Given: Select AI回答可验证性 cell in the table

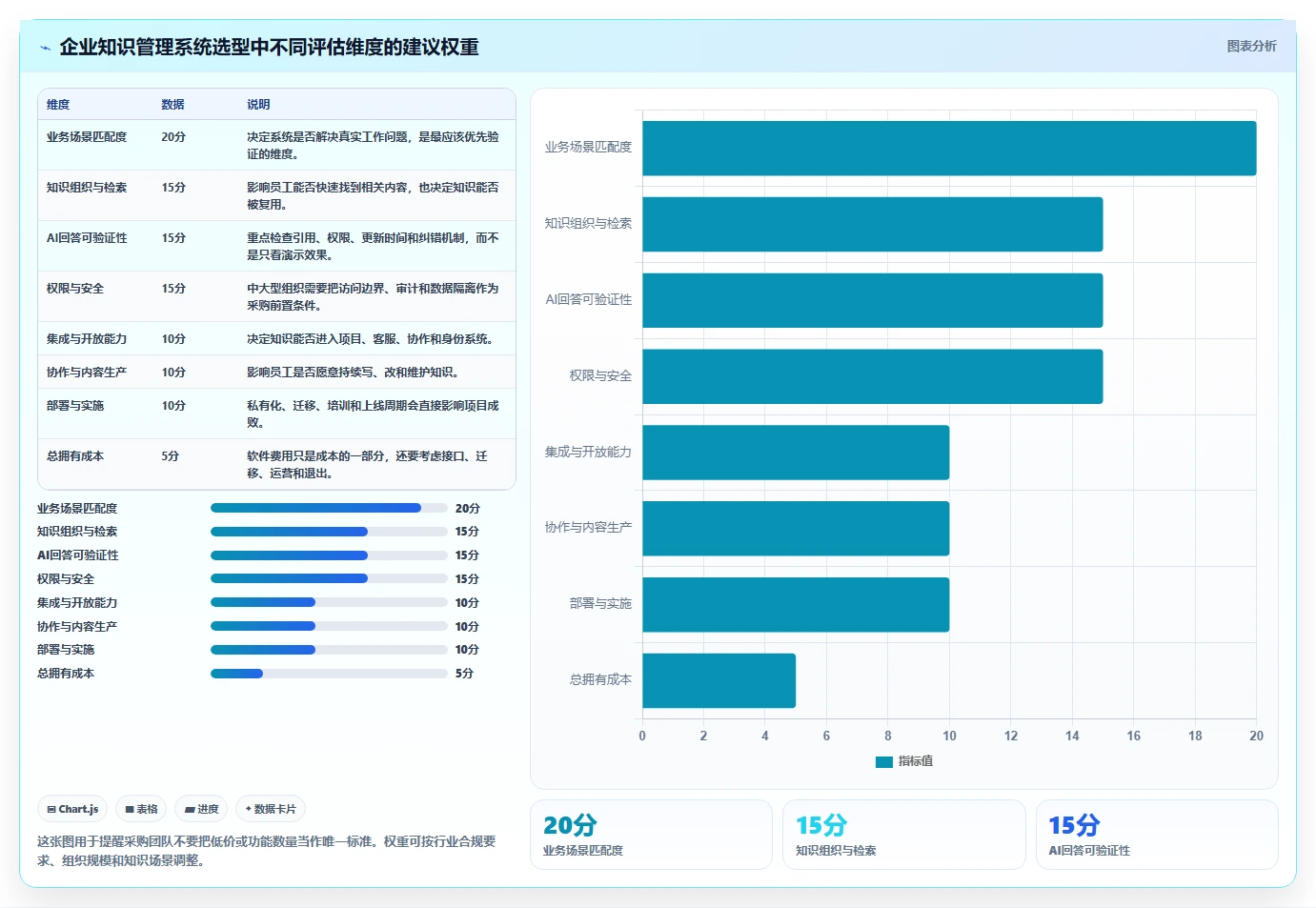Looking at the screenshot, I should click(x=87, y=238).
